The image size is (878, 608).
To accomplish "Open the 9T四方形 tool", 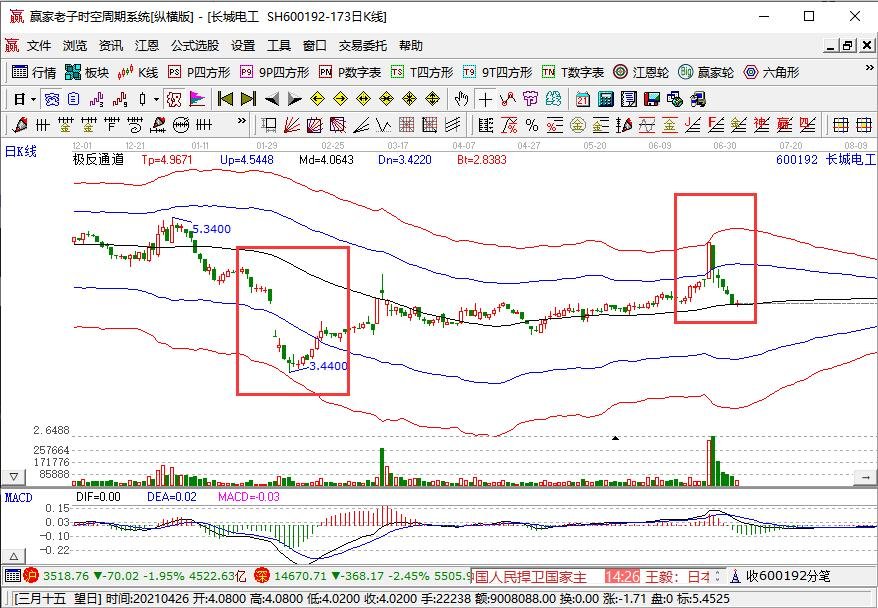I will point(498,72).
